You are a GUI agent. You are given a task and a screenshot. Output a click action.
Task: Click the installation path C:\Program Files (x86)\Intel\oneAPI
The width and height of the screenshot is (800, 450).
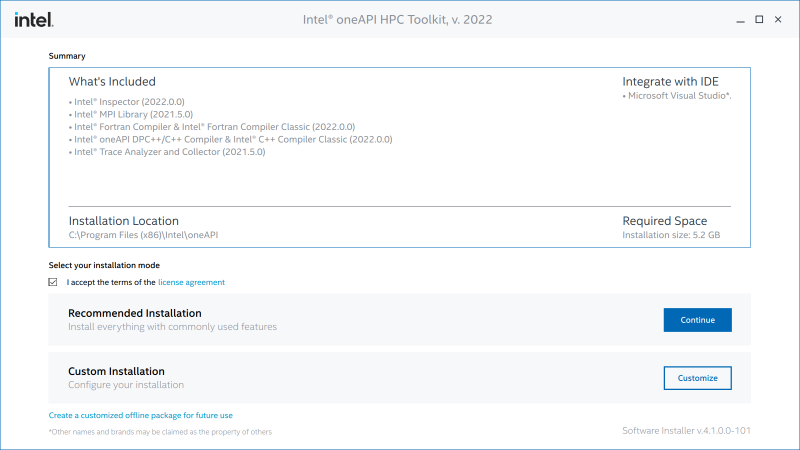(x=143, y=235)
